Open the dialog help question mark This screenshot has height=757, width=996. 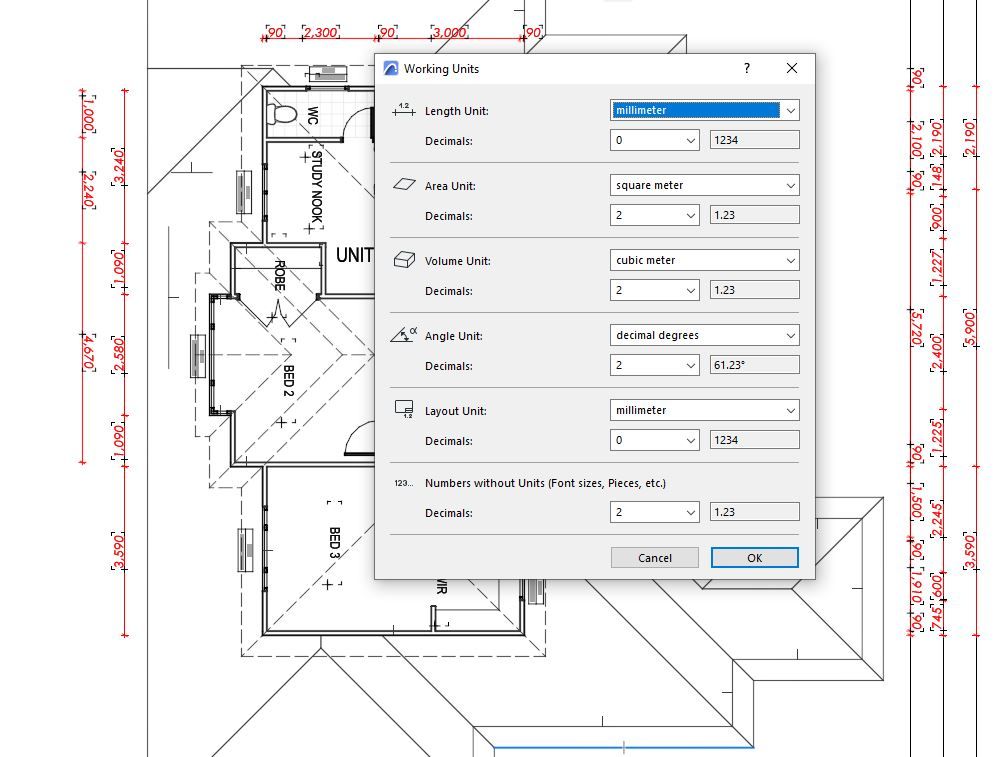tap(747, 68)
